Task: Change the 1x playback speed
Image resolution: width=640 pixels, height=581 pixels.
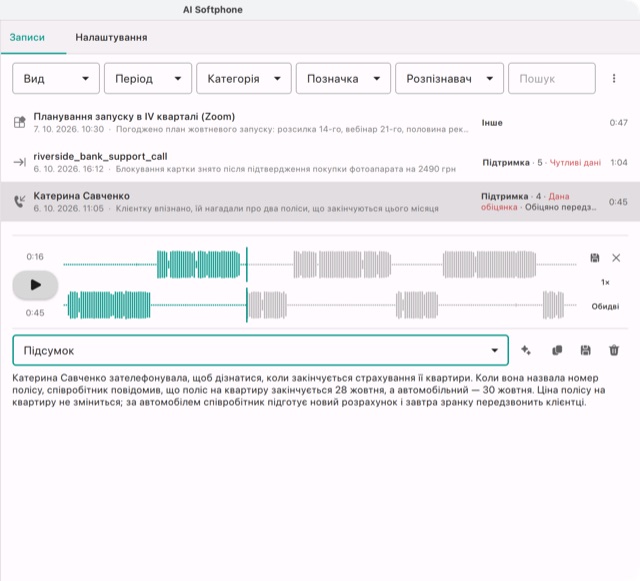Action: (x=605, y=282)
